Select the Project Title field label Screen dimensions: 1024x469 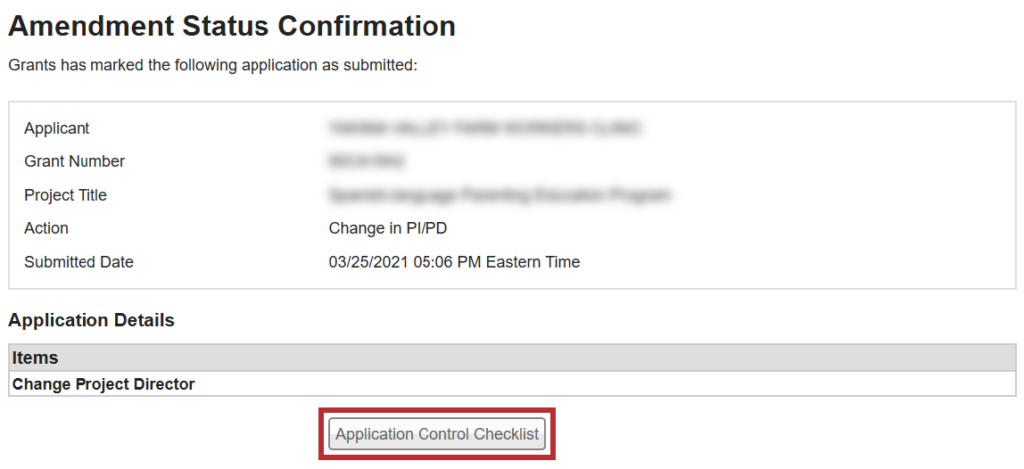[66, 195]
